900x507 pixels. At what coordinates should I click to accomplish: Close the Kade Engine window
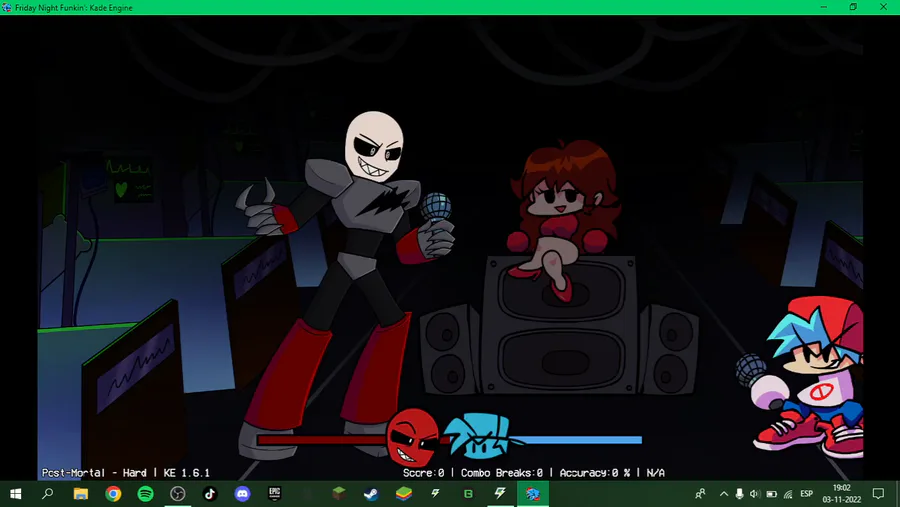point(883,7)
